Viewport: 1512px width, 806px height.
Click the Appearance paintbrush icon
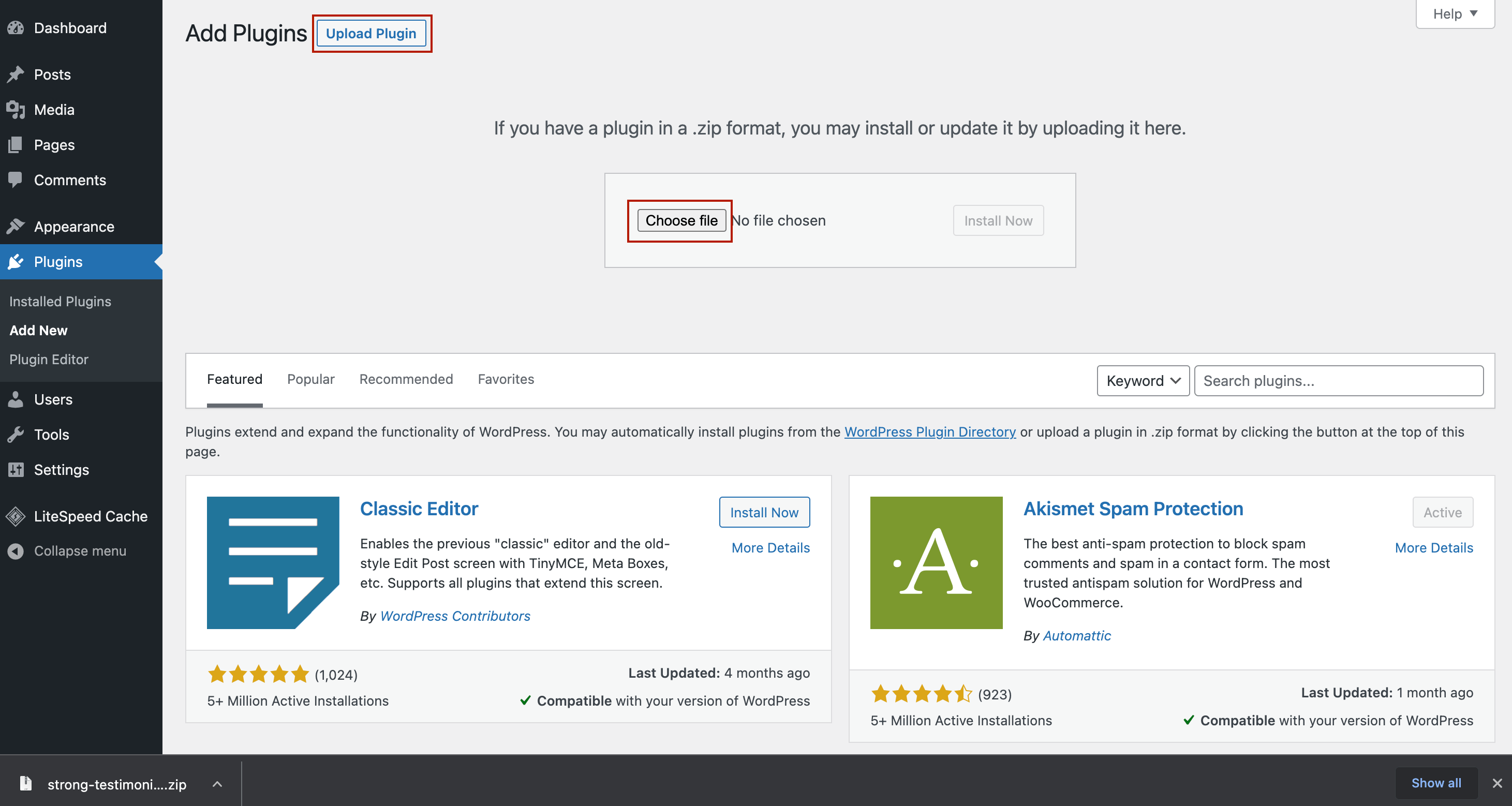(x=16, y=227)
